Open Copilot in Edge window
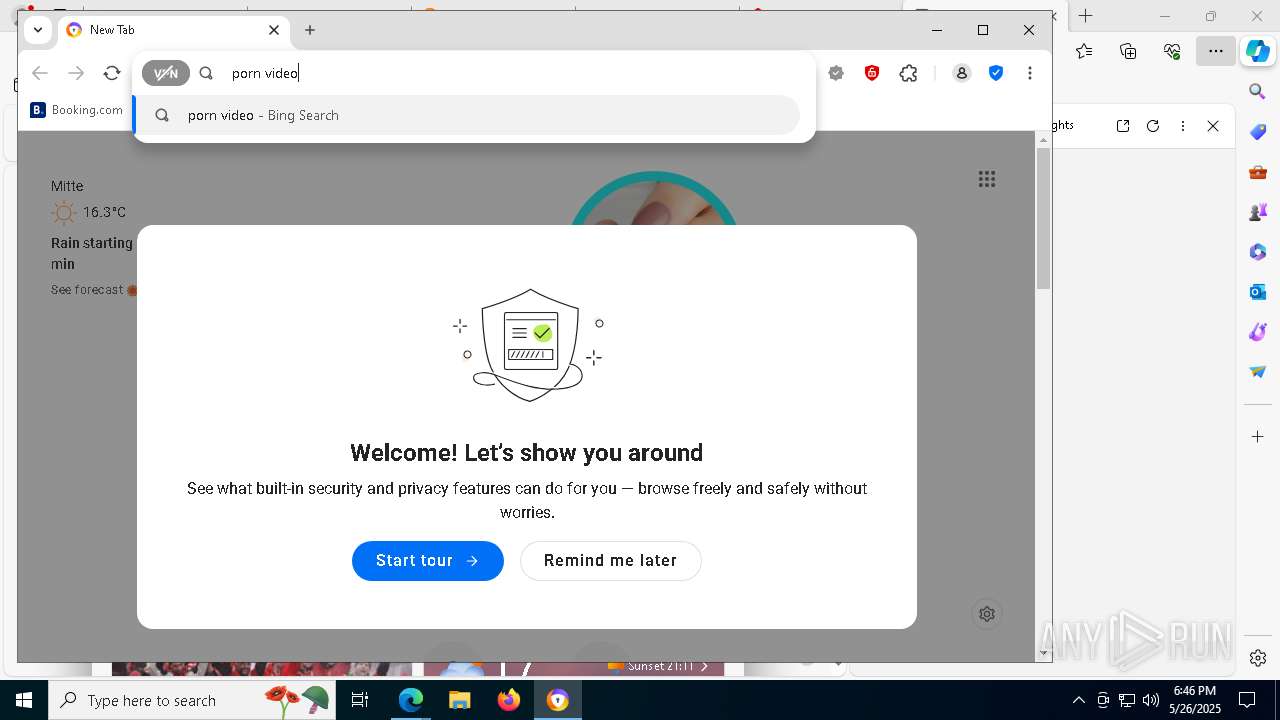Screen dimensions: 1280x720 coord(1258,51)
